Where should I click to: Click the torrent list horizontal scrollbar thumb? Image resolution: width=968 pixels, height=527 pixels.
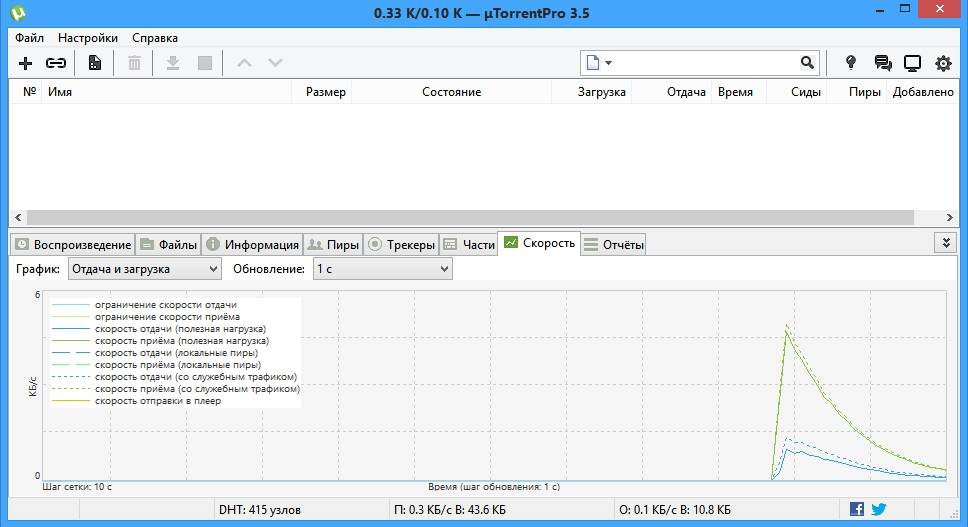click(x=470, y=217)
